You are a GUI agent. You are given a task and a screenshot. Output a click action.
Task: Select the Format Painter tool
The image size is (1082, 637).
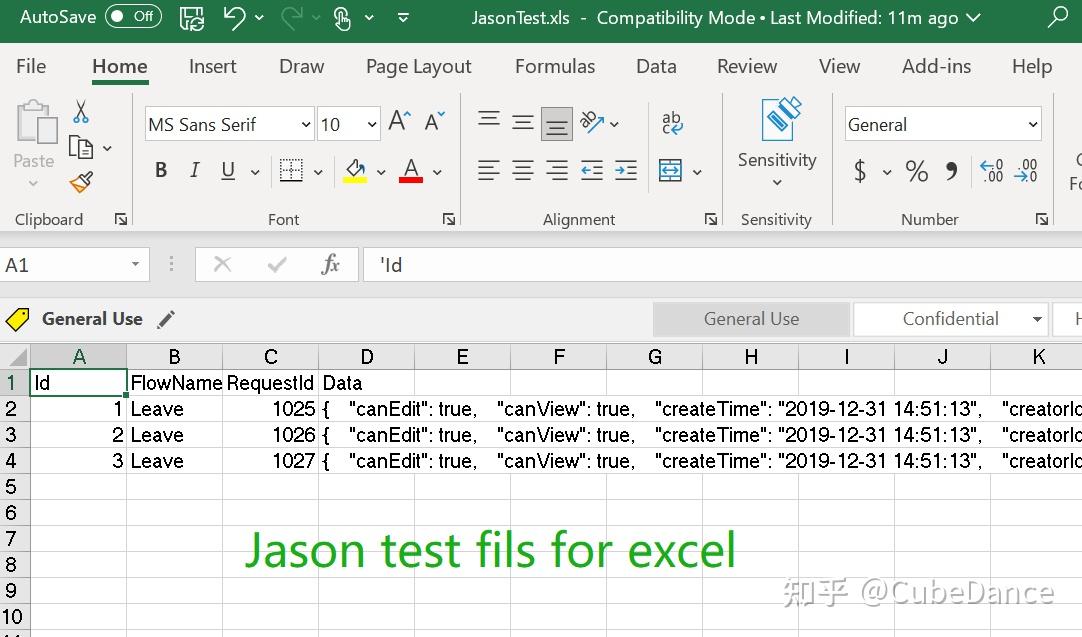tap(82, 183)
